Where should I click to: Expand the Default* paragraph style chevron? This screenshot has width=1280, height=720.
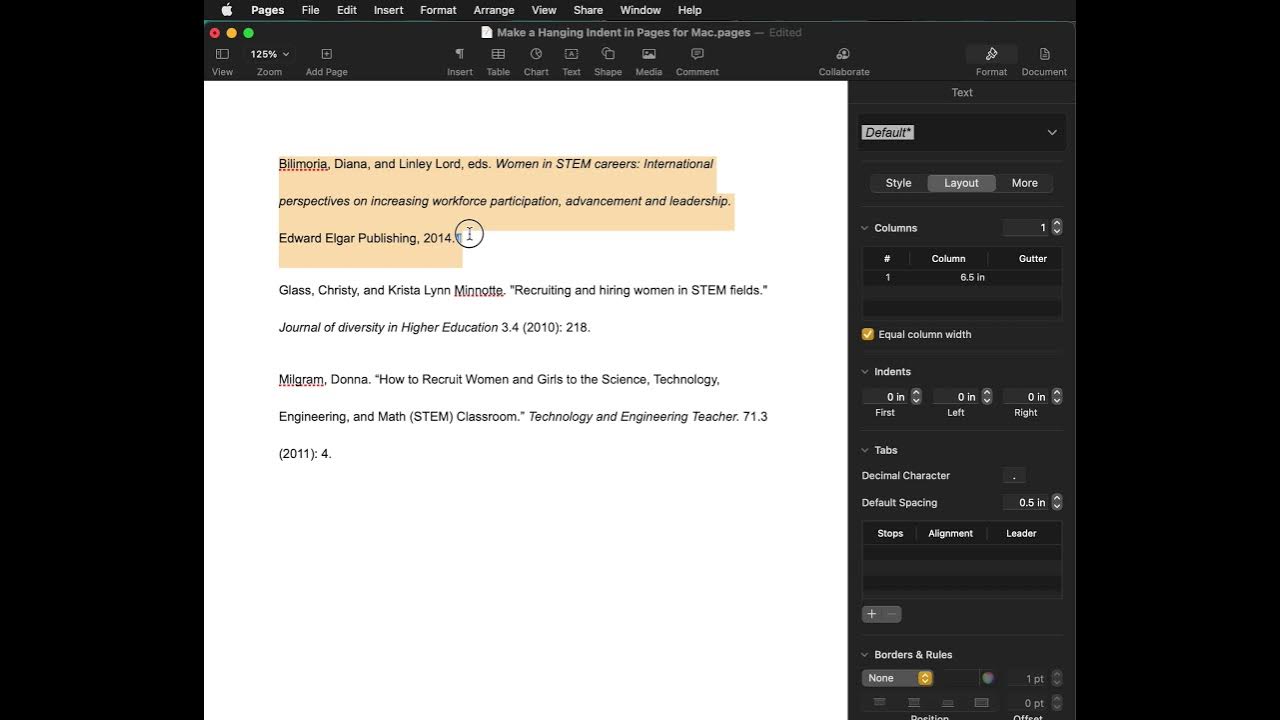coord(1052,132)
